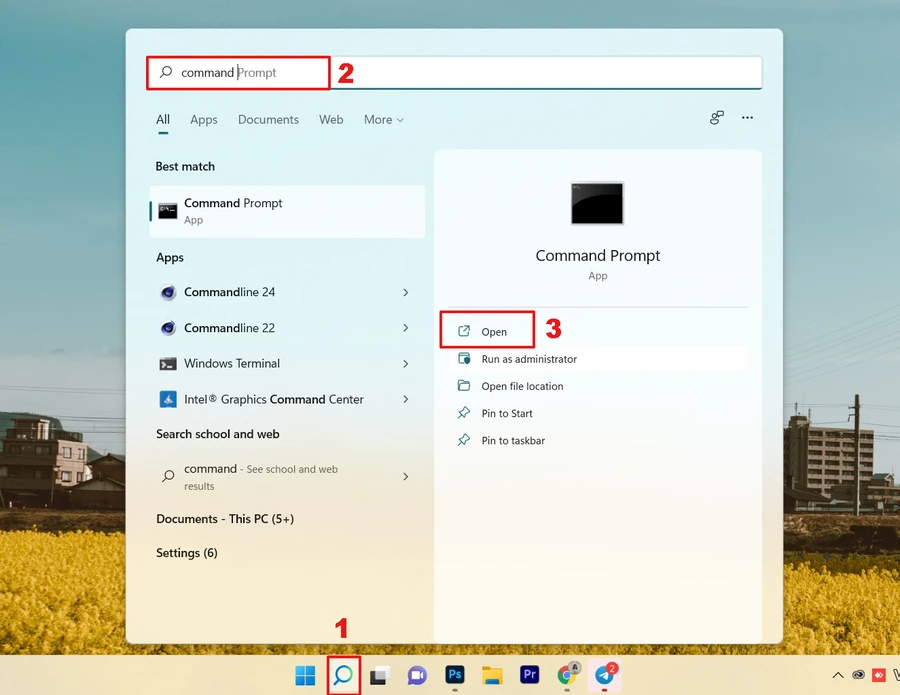The height and width of the screenshot is (695, 900).
Task: Select the Commandline 24 app result
Action: tap(287, 292)
